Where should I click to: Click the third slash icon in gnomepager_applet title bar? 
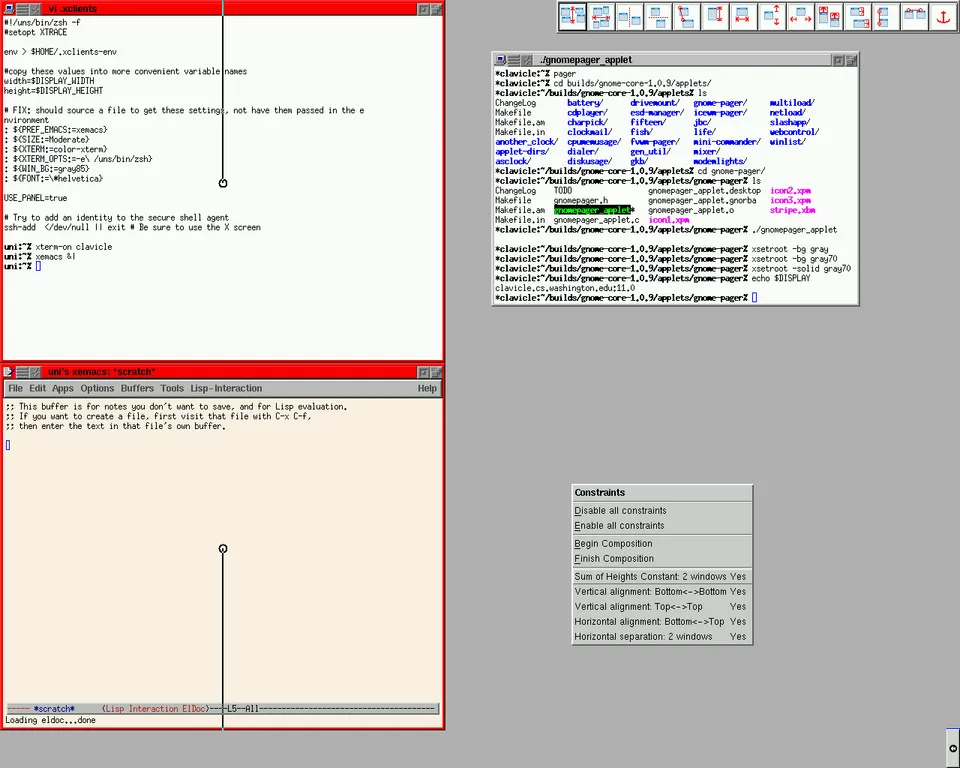coord(527,60)
